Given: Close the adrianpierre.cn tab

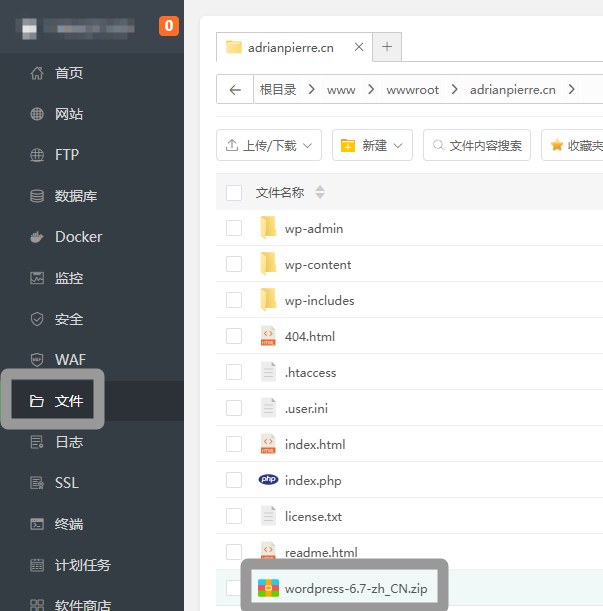Looking at the screenshot, I should click(358, 47).
